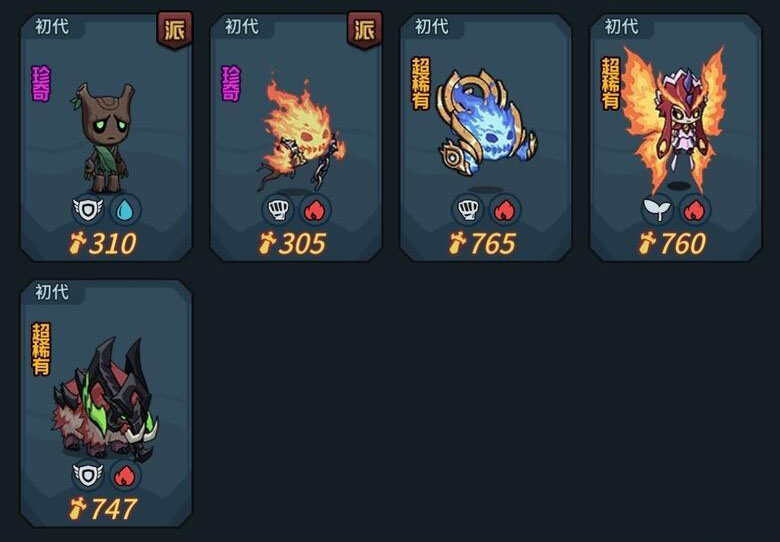The image size is (780, 542).
Task: Click the leaf sprout icon on the 760 card
Action: click(658, 209)
